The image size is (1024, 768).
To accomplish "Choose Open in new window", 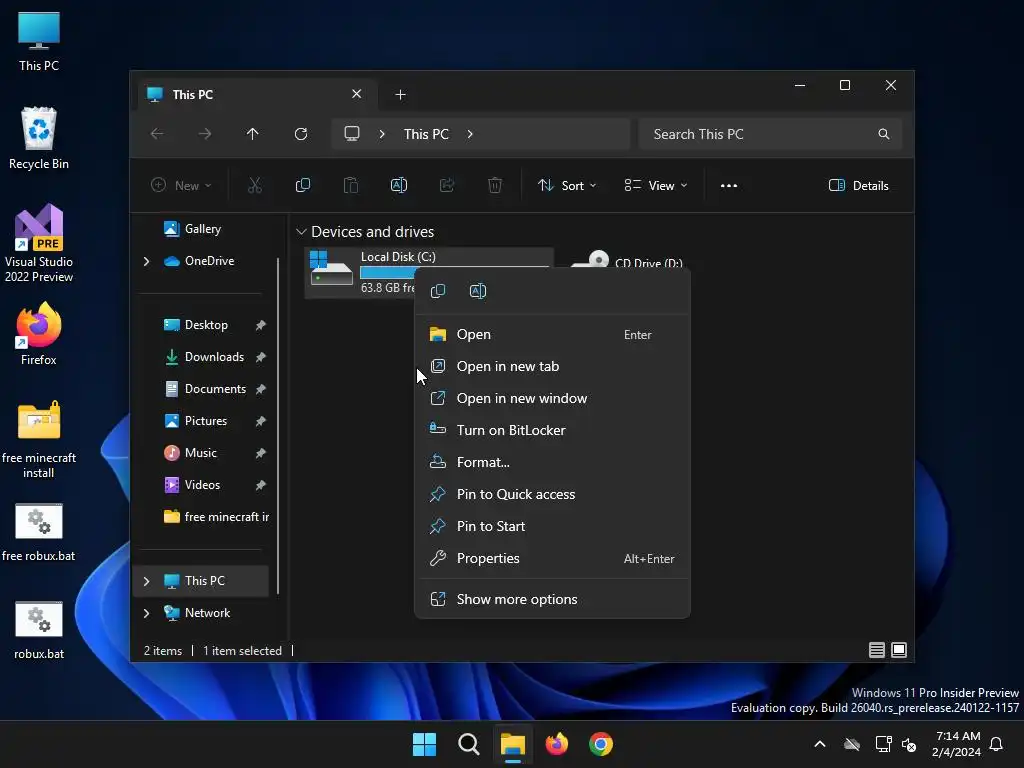I will coord(552,398).
